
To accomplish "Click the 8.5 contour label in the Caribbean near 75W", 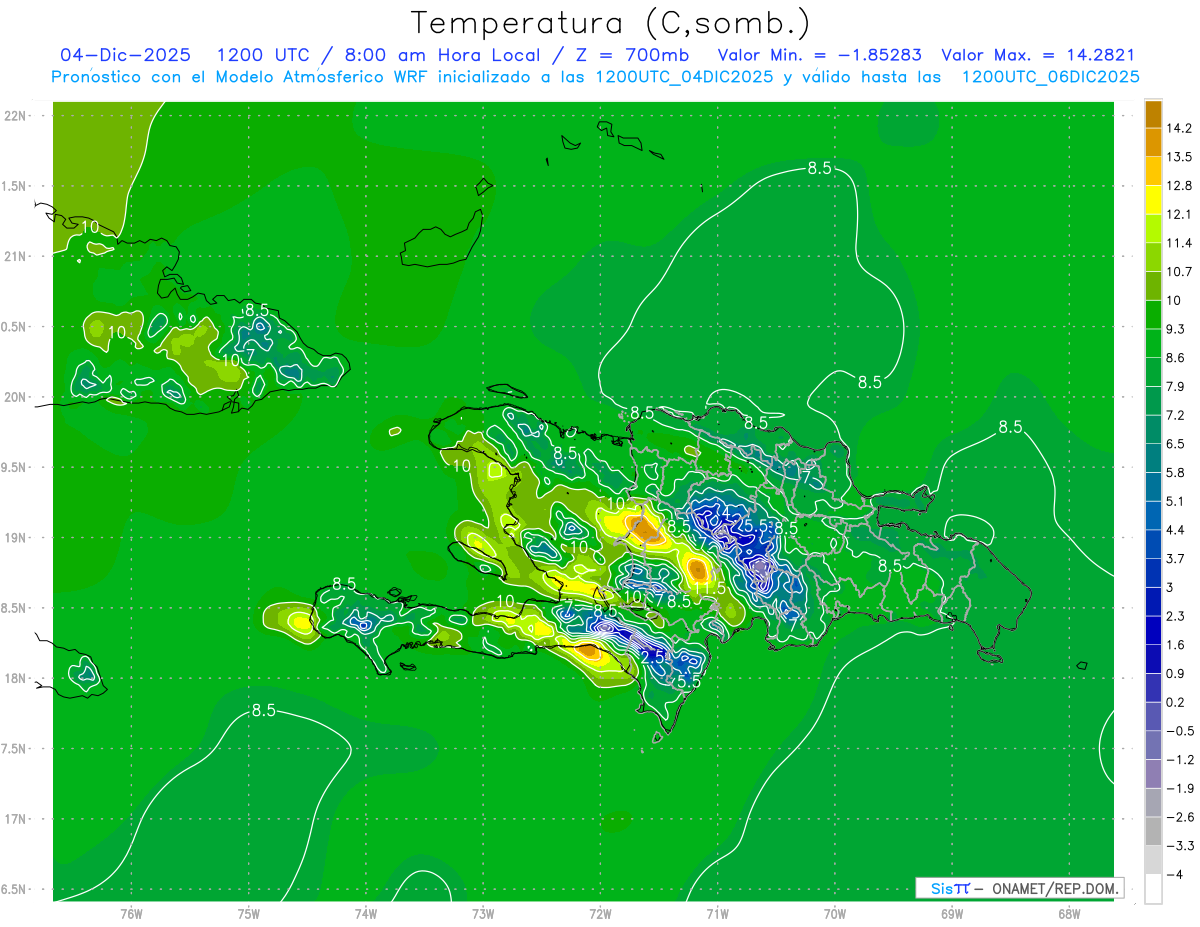I will (263, 711).
